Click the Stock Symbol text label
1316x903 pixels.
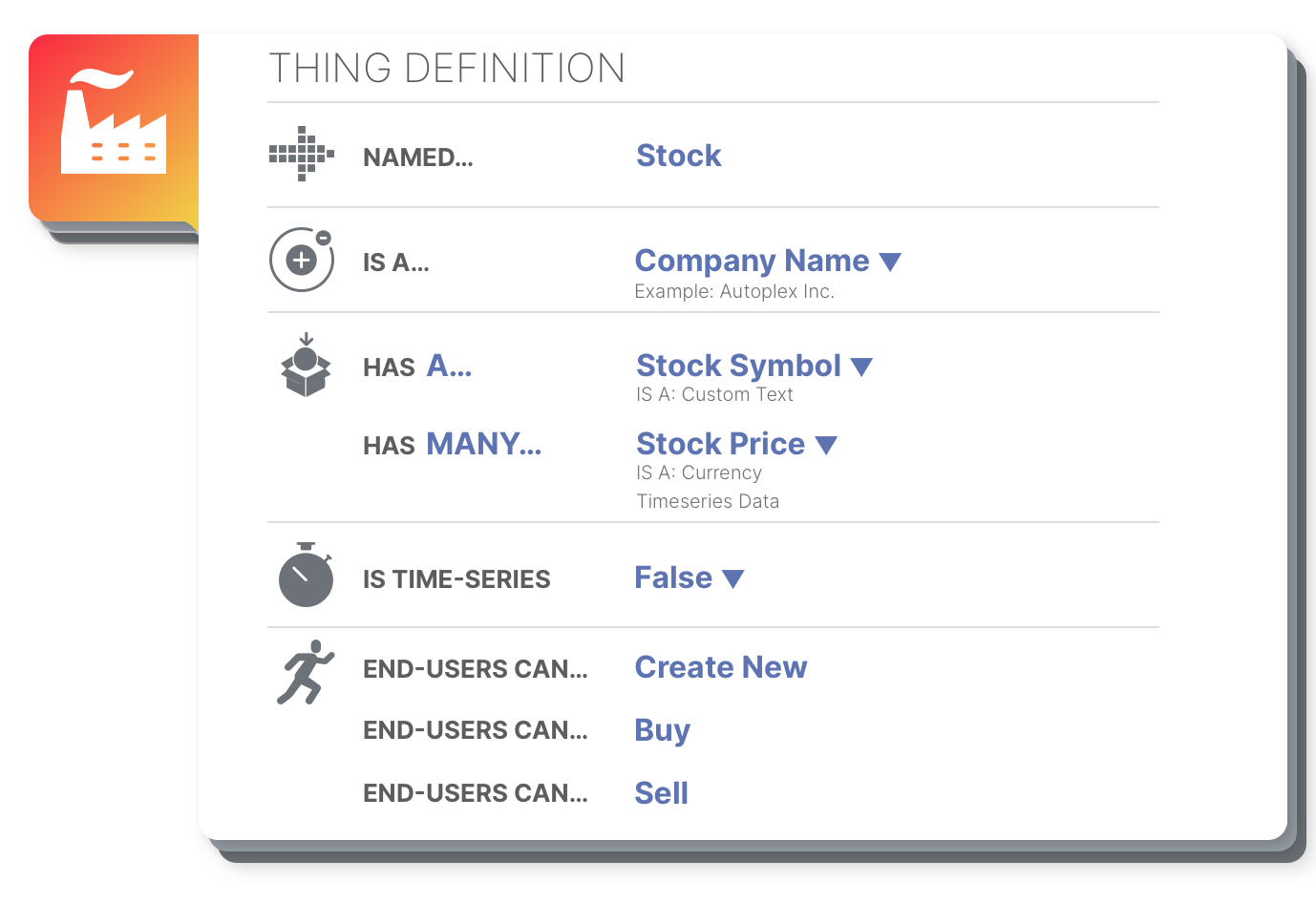click(x=739, y=366)
